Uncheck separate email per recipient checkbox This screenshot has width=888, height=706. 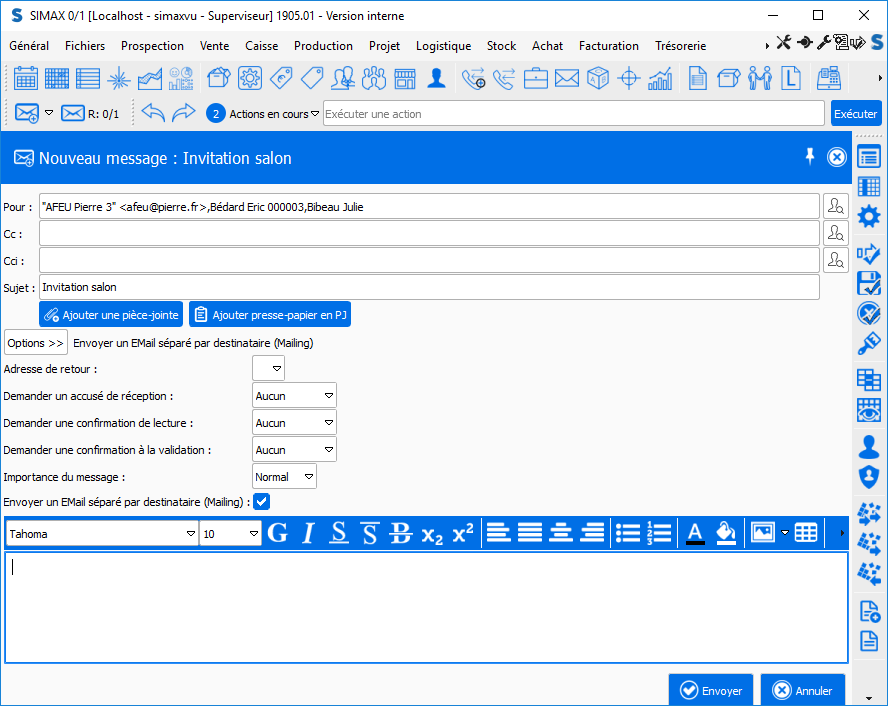[x=262, y=502]
